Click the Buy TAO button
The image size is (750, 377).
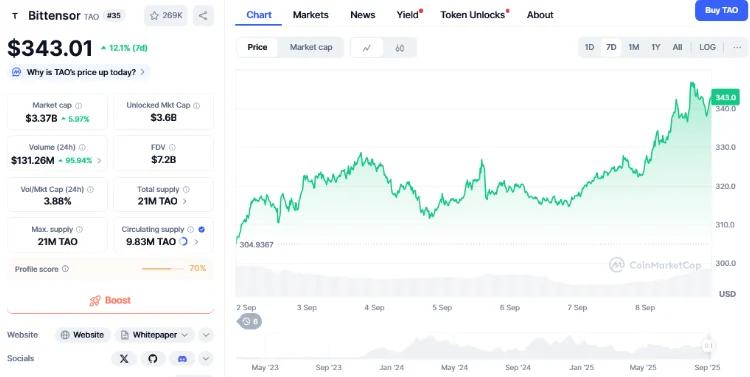[x=721, y=10]
